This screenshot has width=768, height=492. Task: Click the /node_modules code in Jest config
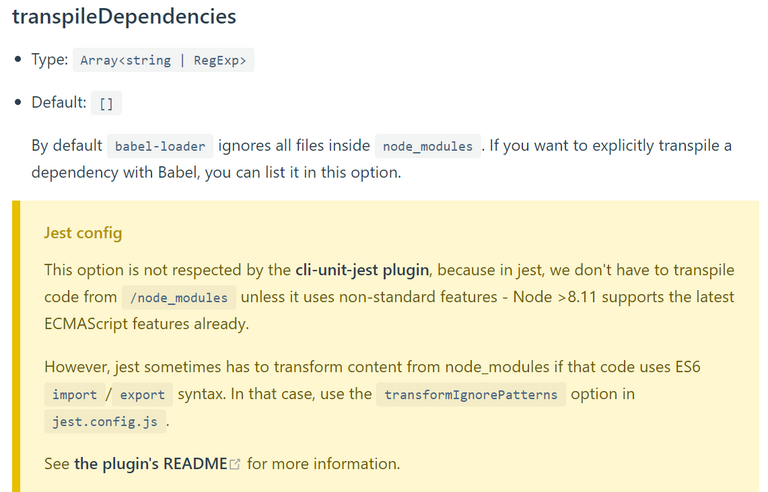179,297
